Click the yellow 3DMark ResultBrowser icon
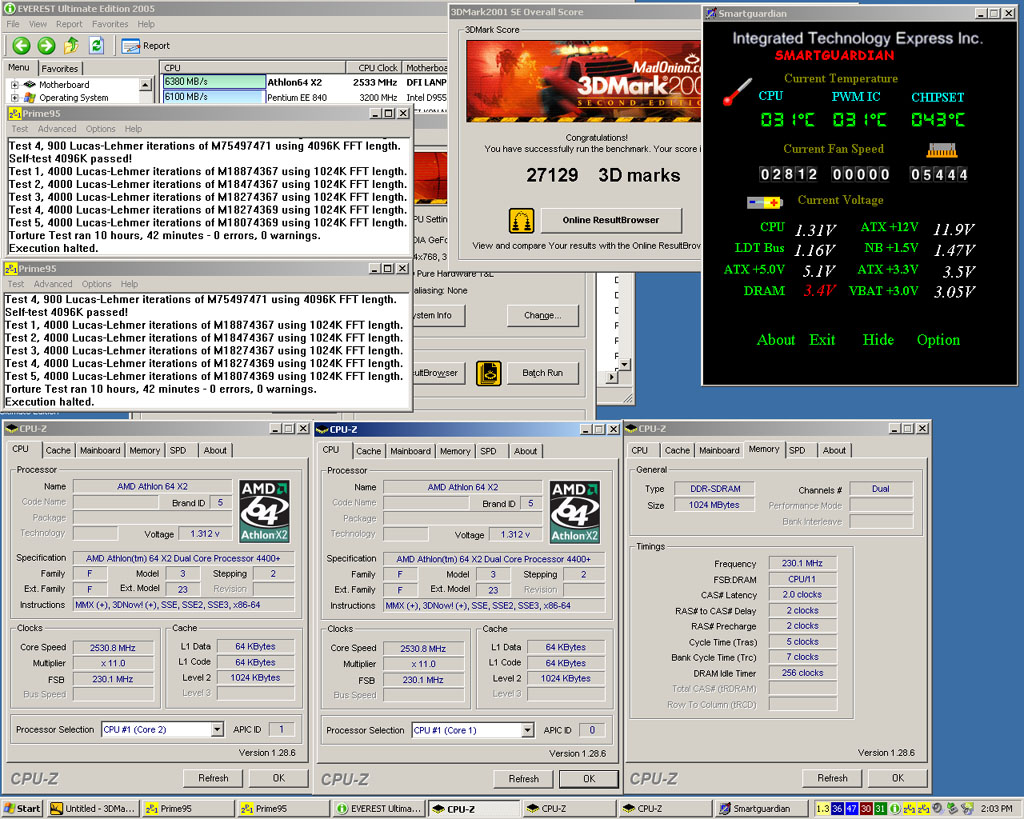 520,221
